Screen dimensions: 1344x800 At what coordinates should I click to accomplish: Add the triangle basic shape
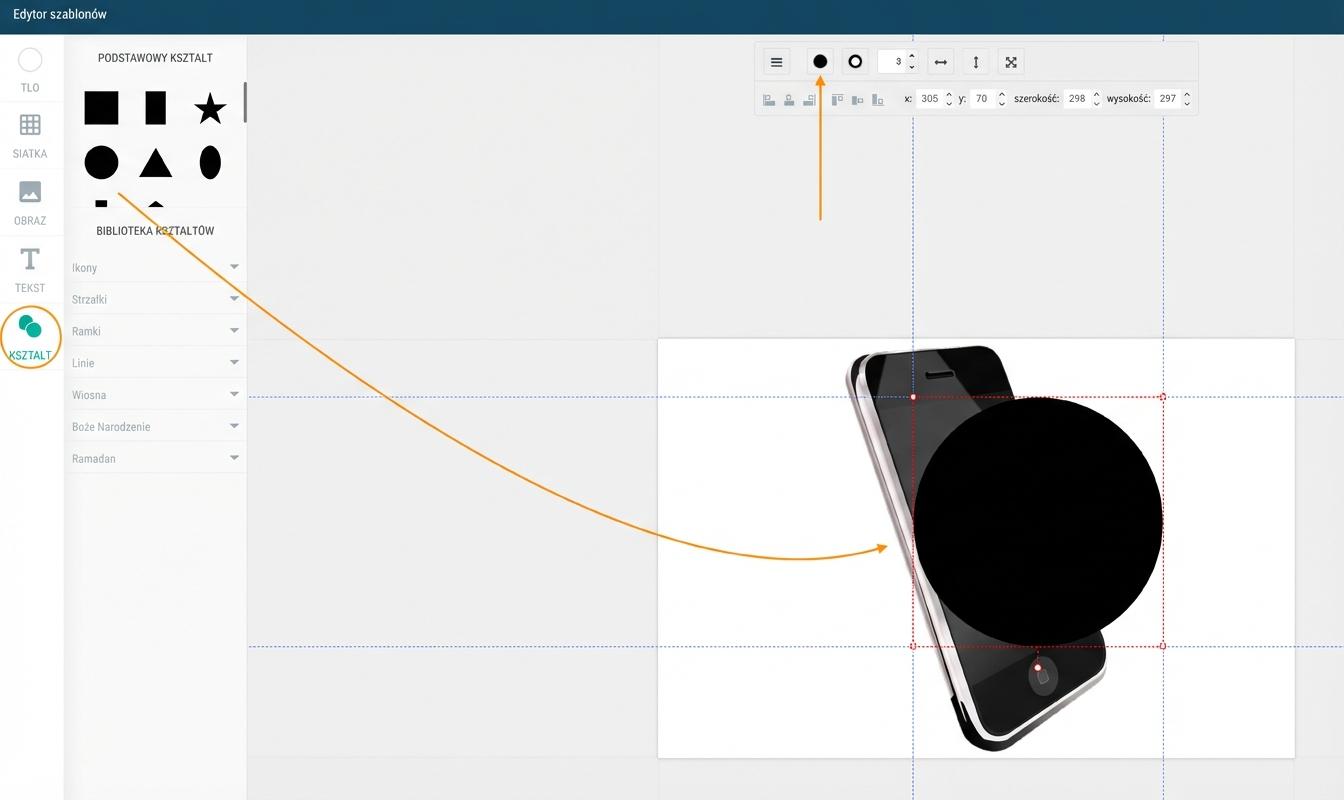click(x=155, y=162)
